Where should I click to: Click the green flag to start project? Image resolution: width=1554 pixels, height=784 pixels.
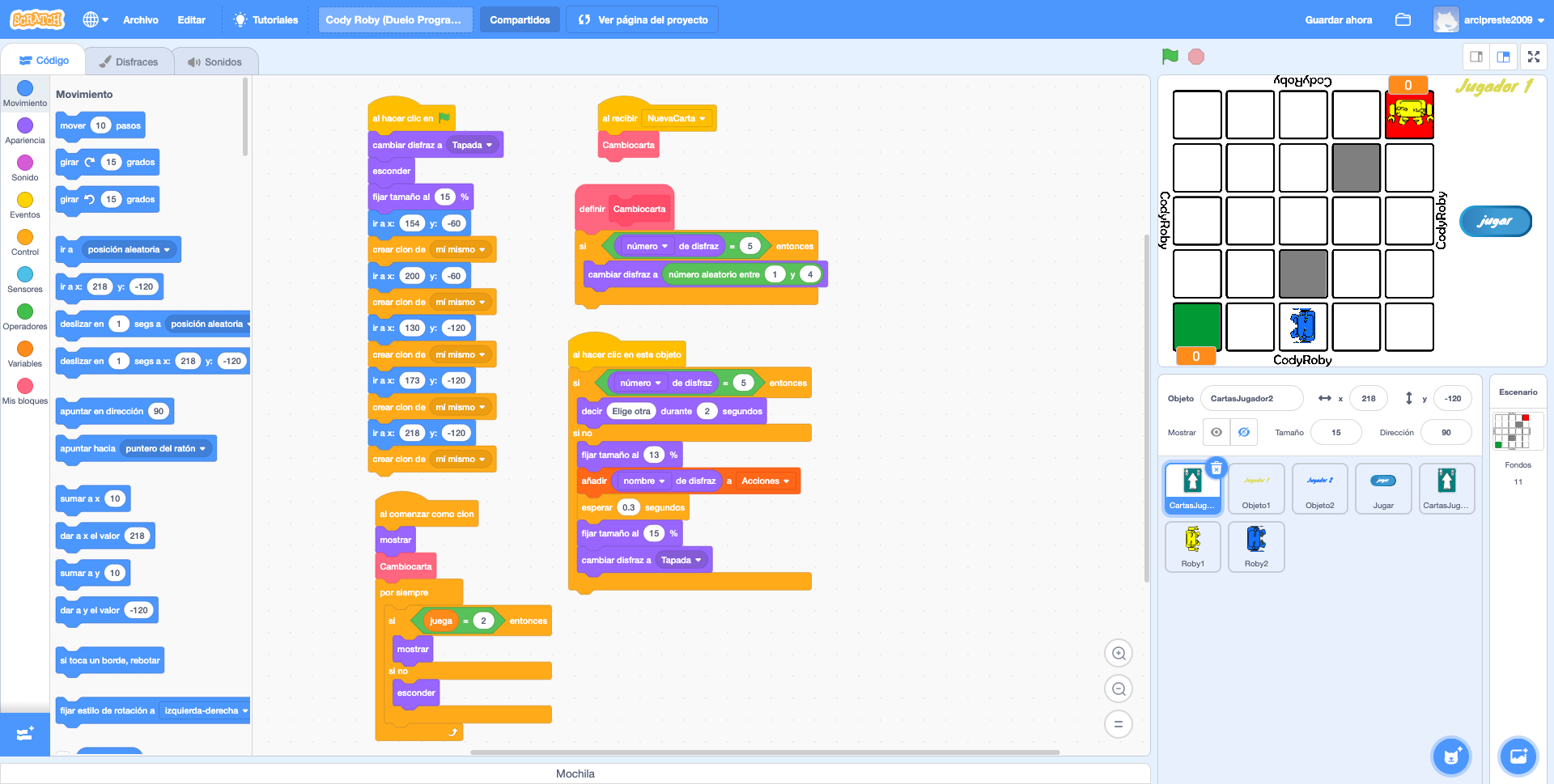point(1170,57)
